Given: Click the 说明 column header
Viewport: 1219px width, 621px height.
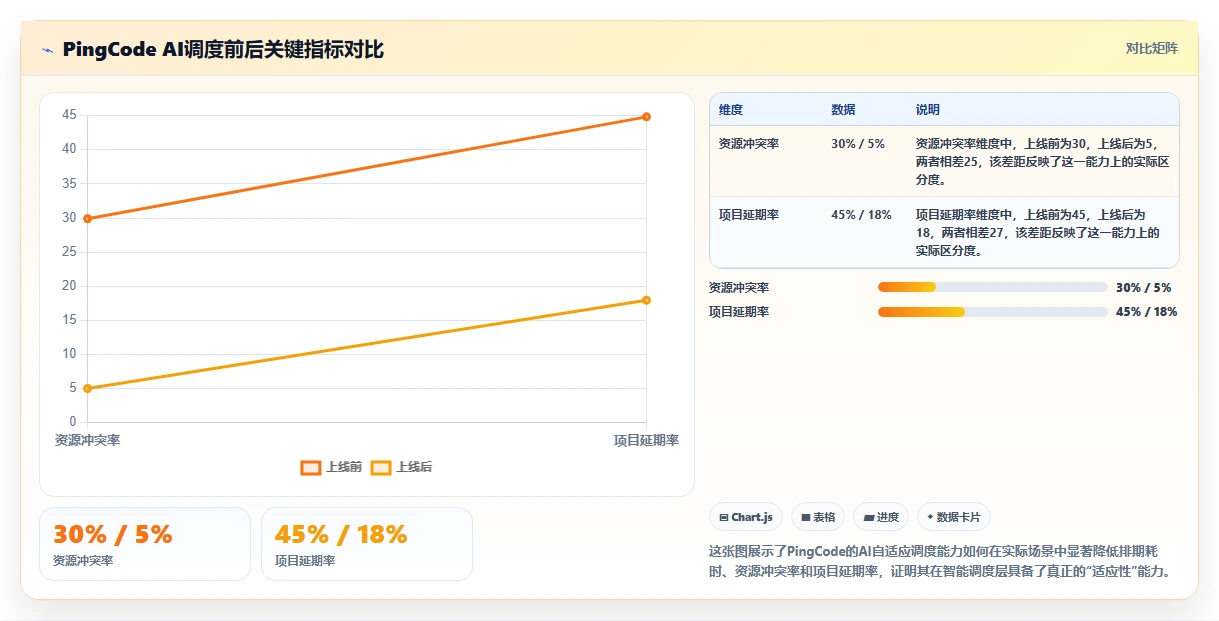Looking at the screenshot, I should pos(928,110).
